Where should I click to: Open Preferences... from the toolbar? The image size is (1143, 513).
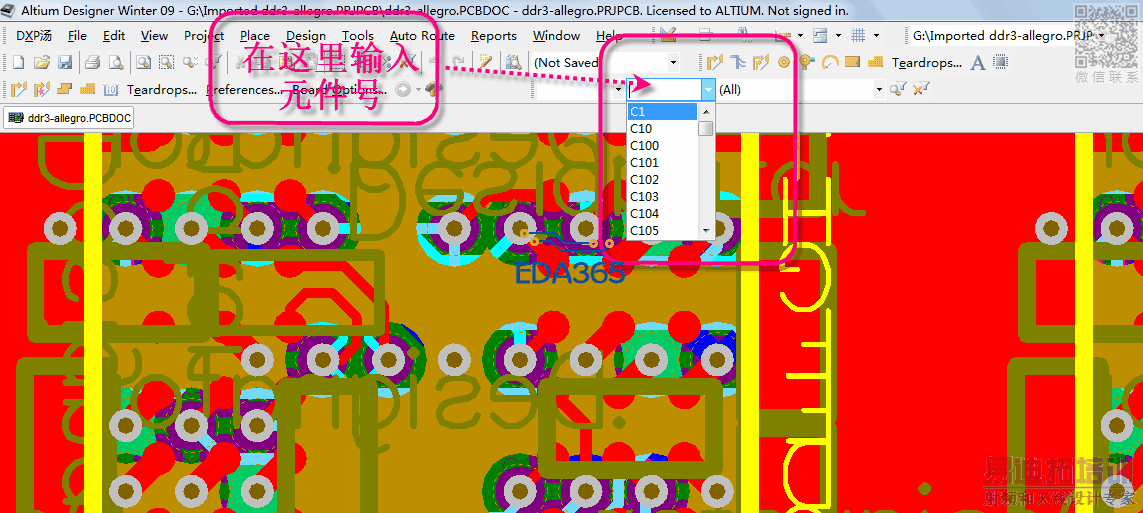[244, 90]
